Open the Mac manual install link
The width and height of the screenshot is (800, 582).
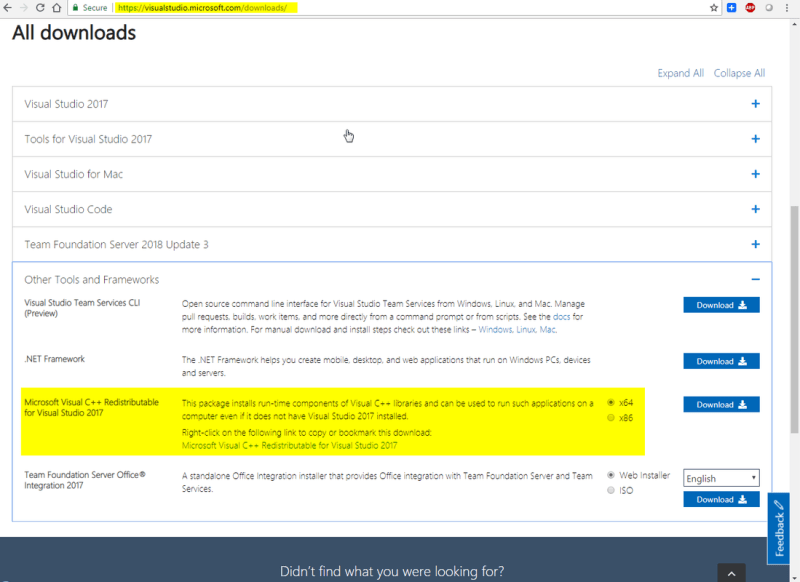tap(548, 330)
